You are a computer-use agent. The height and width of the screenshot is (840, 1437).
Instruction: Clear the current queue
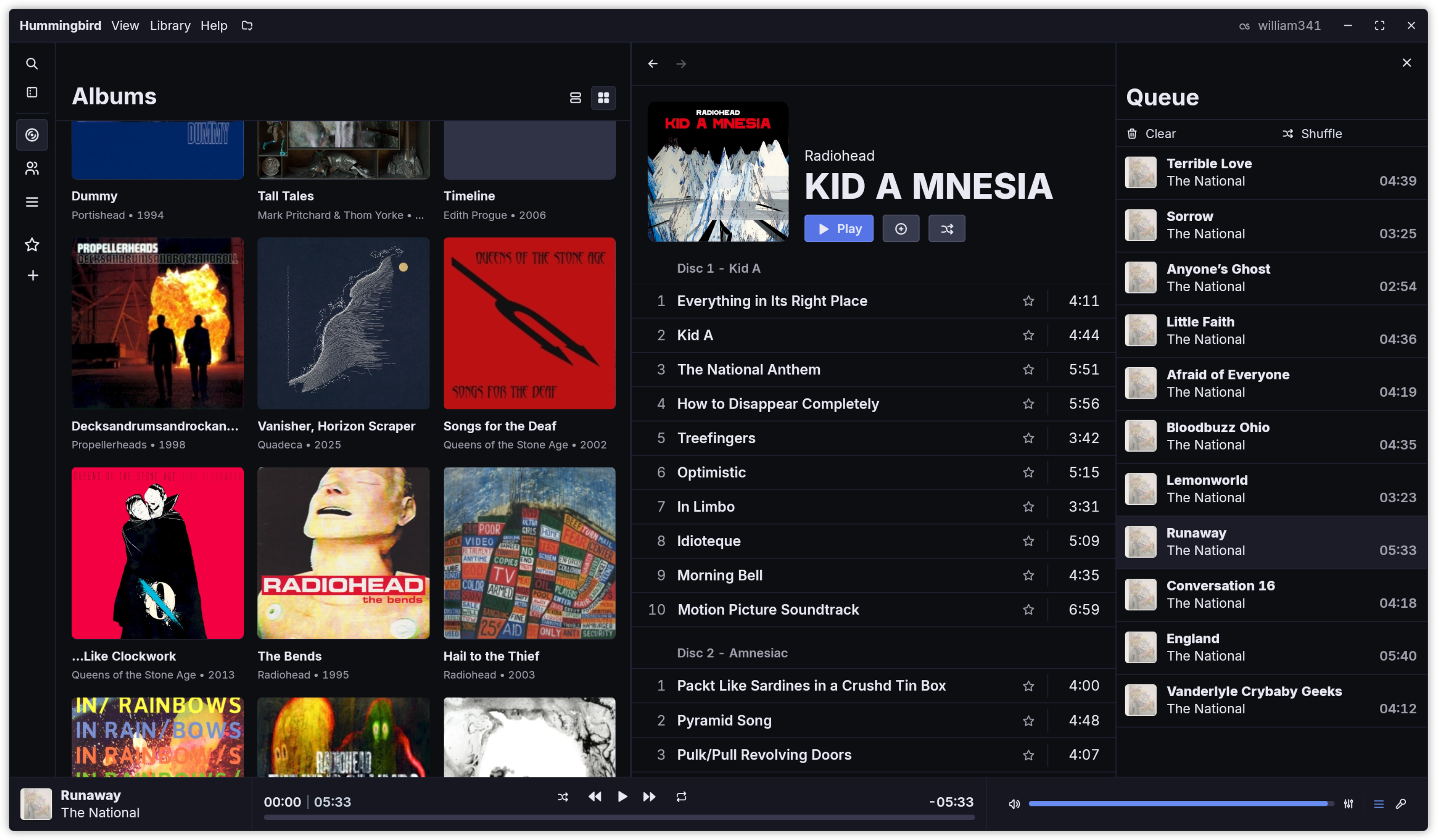pyautogui.click(x=1151, y=133)
